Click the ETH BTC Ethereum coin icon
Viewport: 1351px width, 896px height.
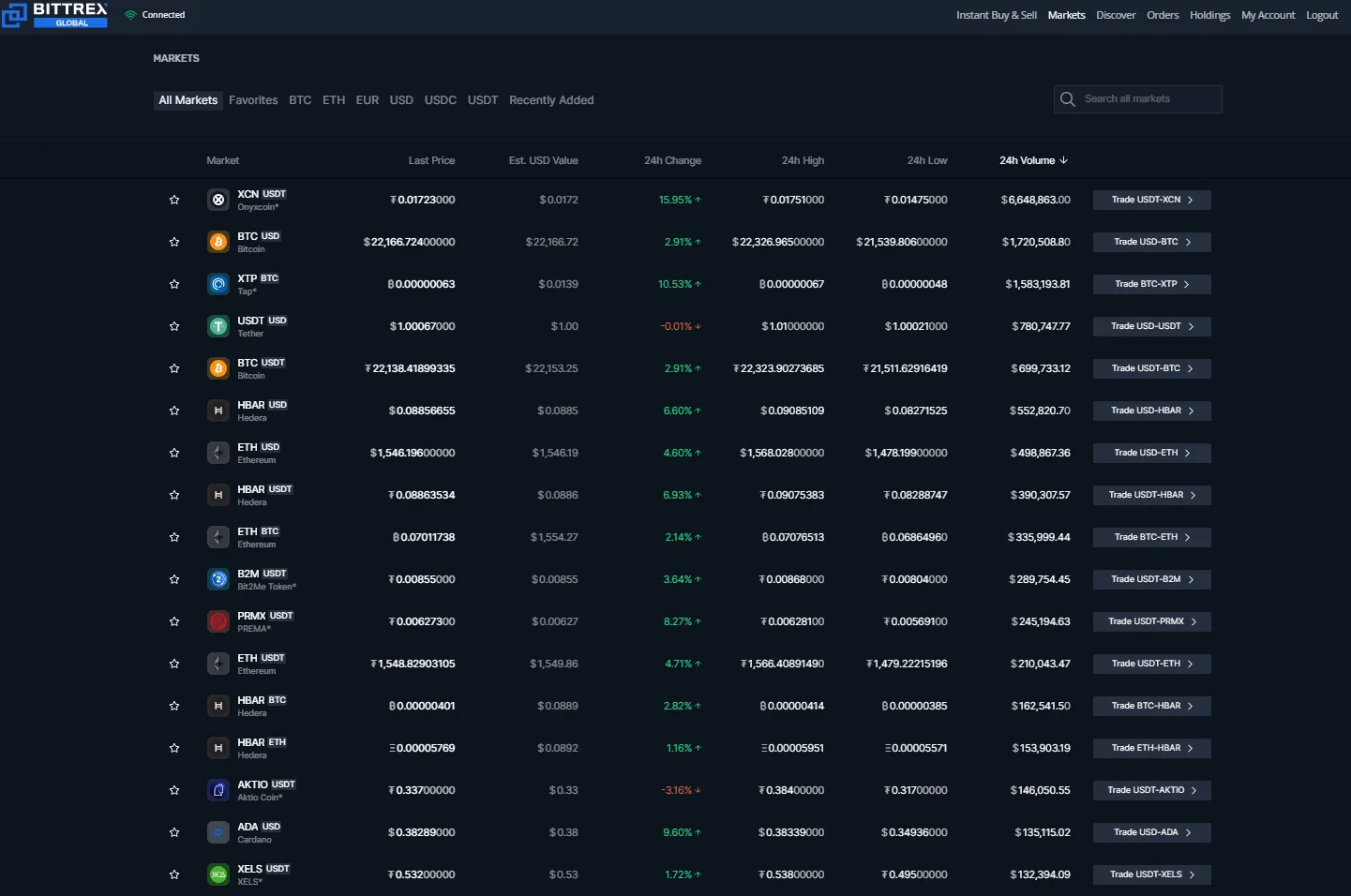pyautogui.click(x=218, y=537)
